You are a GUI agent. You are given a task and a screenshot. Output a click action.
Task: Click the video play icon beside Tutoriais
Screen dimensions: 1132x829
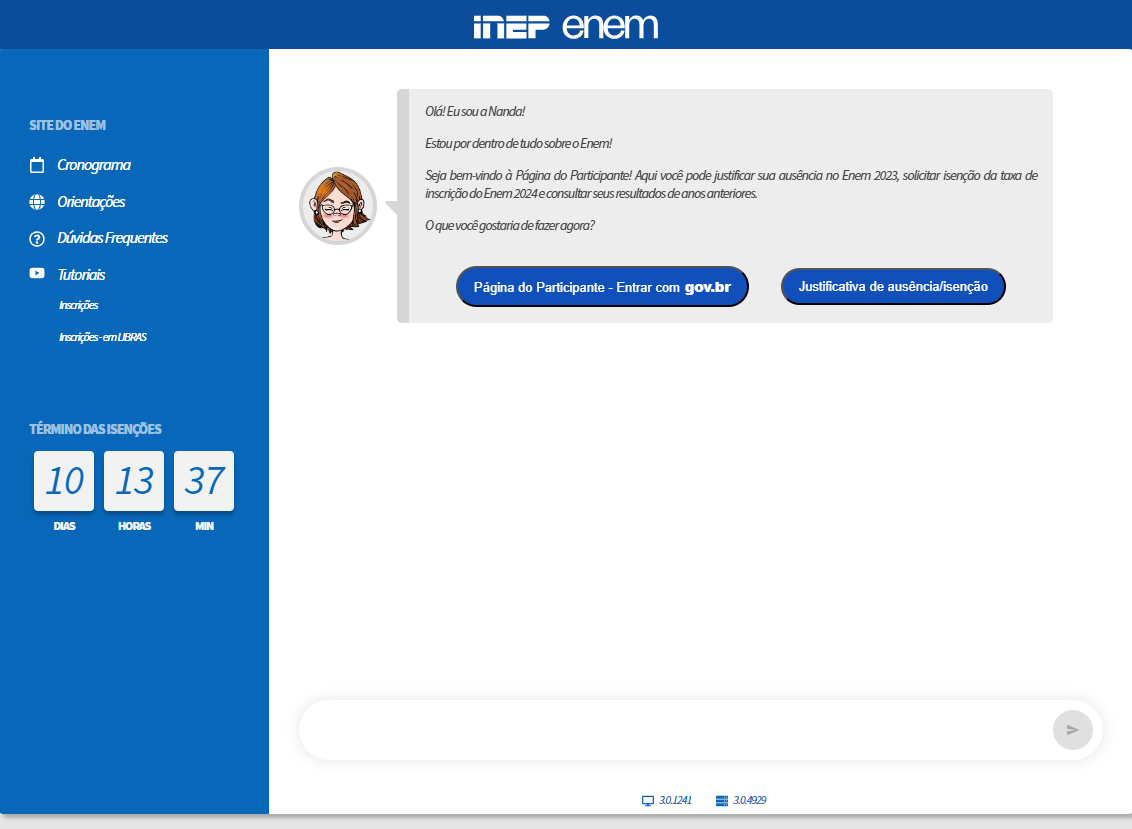pyautogui.click(x=37, y=273)
